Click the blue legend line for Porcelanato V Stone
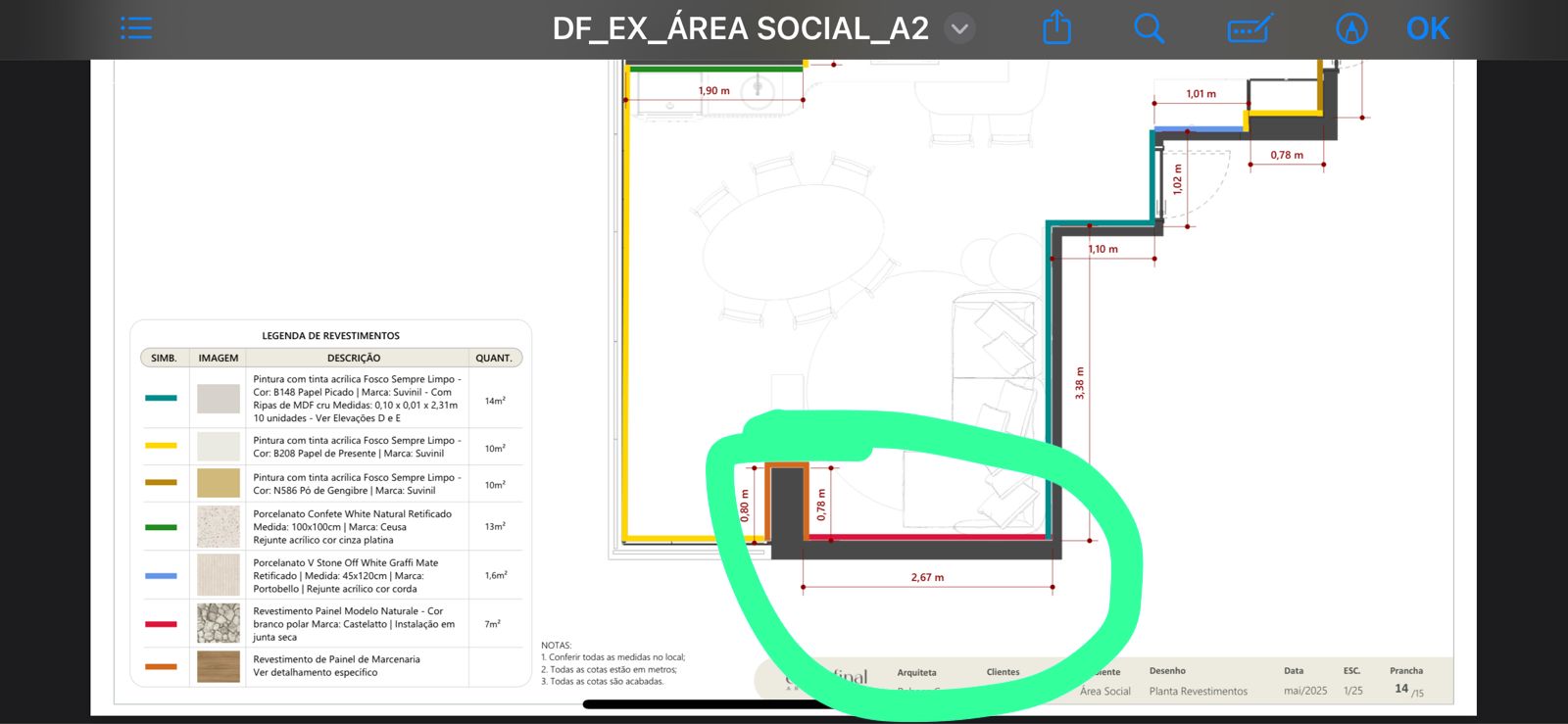Image resolution: width=1568 pixels, height=724 pixels. [161, 576]
